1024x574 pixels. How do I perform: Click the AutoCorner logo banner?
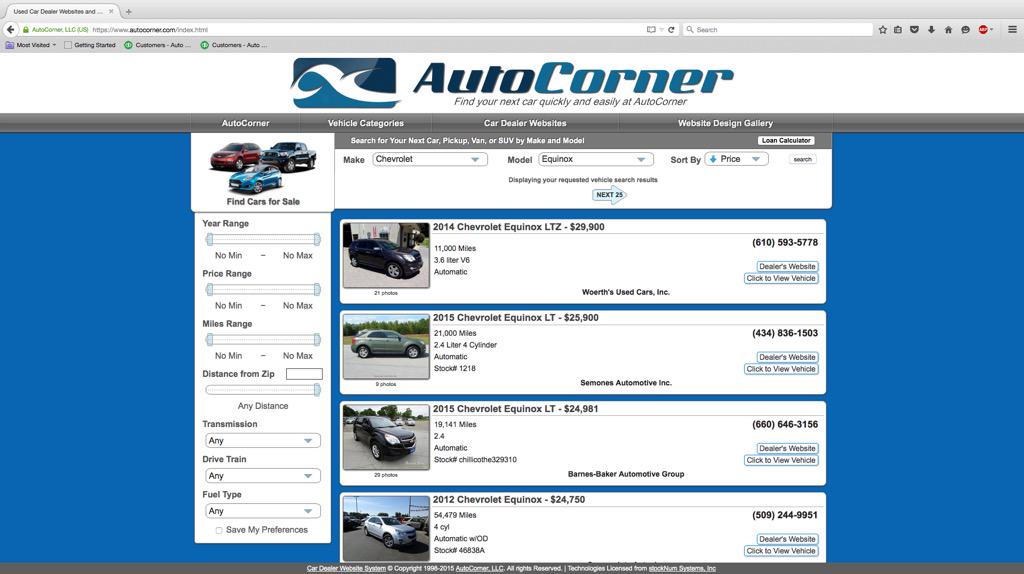point(513,83)
